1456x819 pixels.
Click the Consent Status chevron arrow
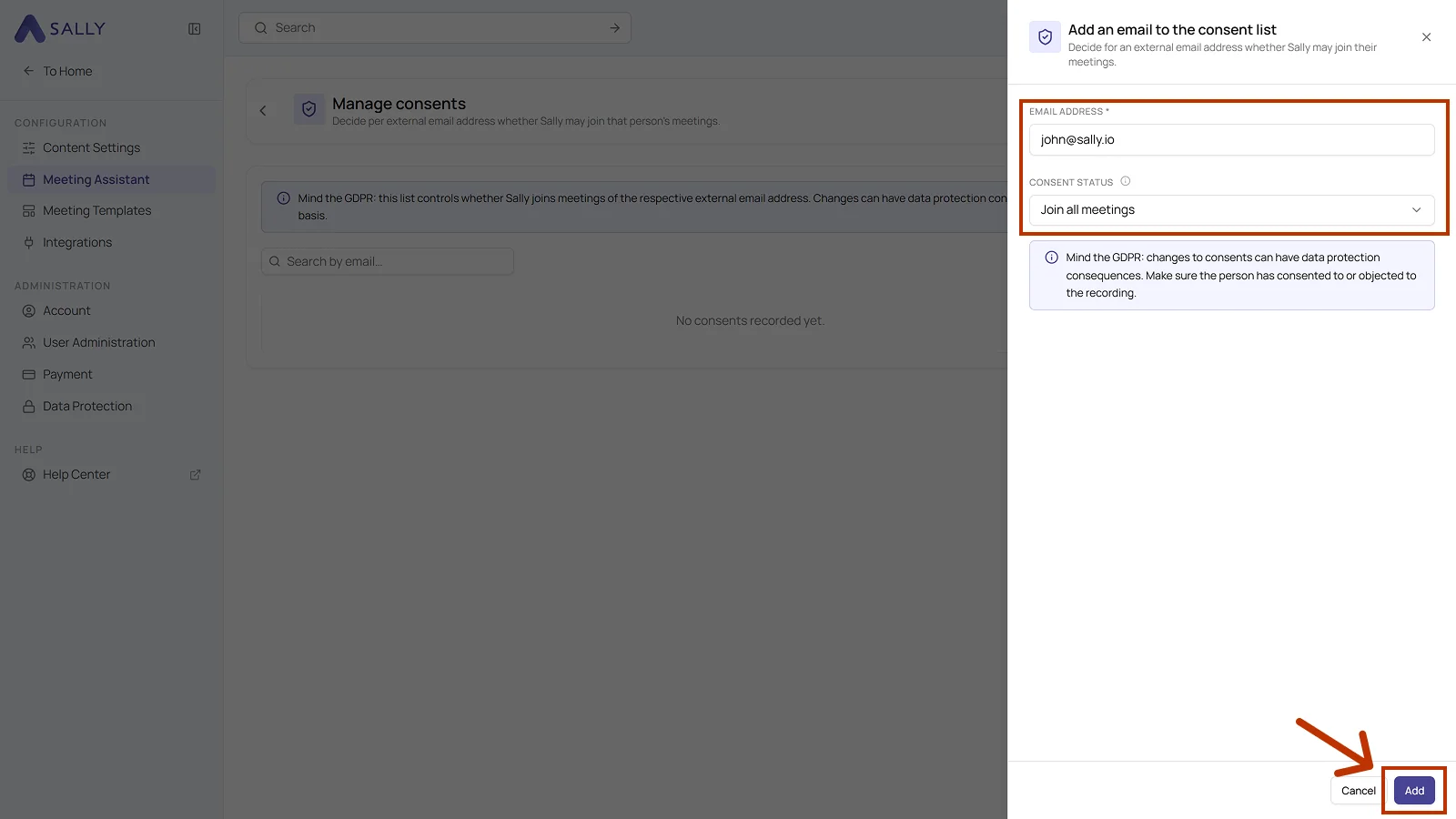[x=1416, y=210]
